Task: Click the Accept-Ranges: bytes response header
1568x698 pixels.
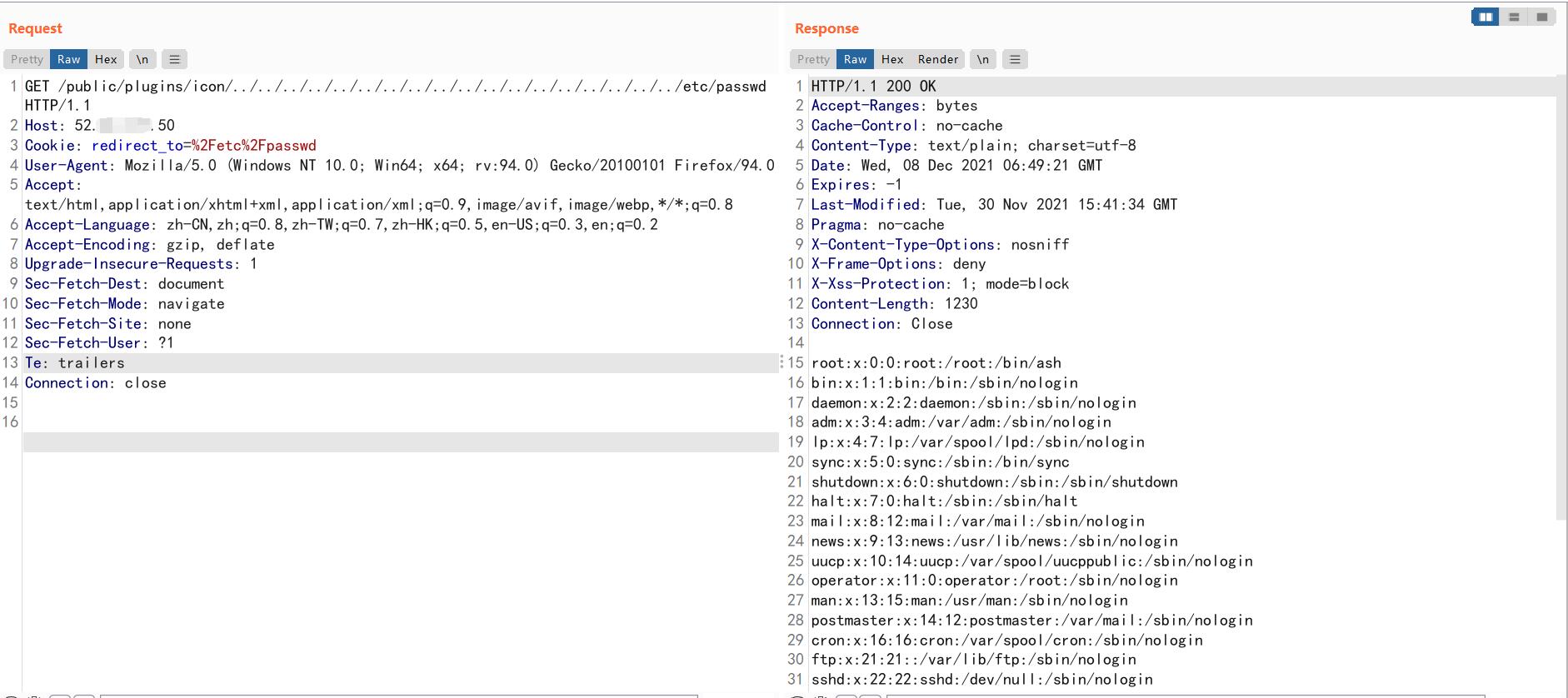Action: (895, 106)
